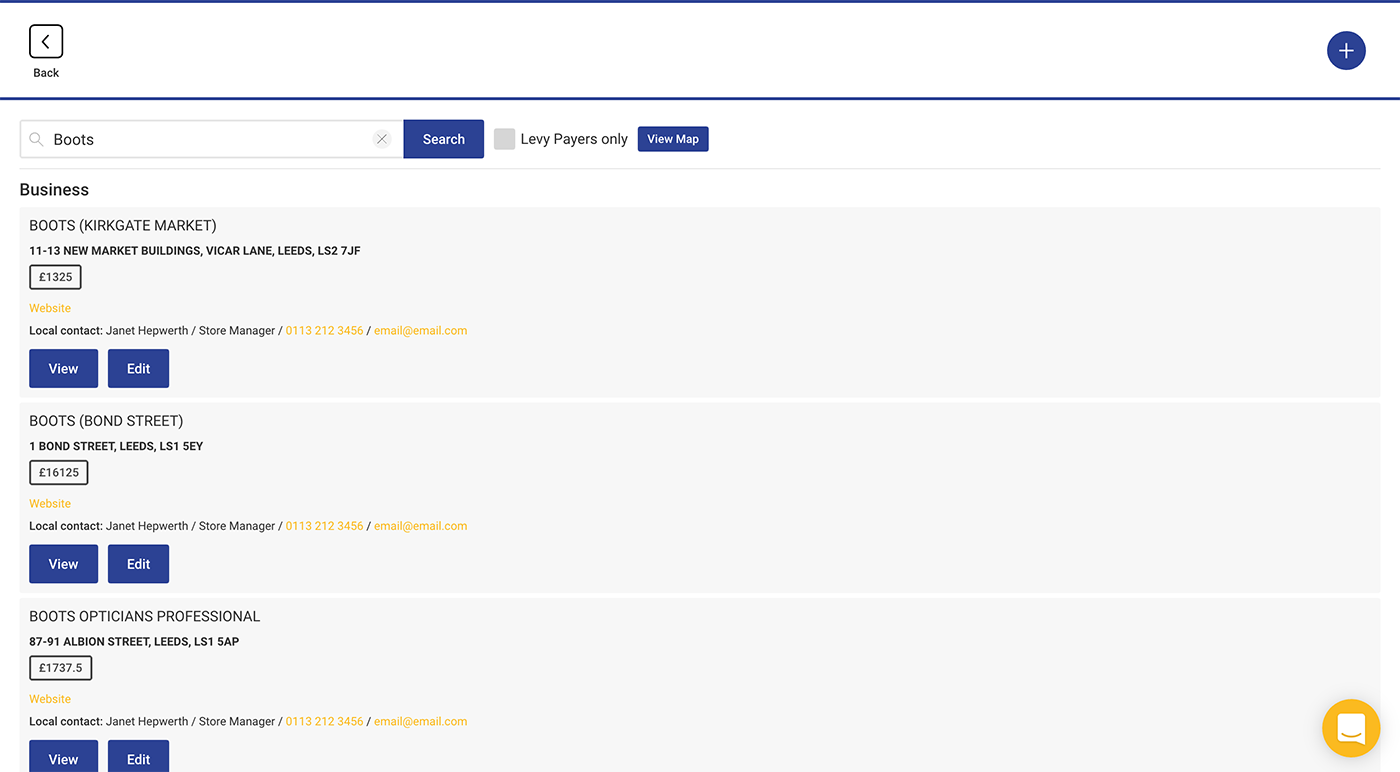The height and width of the screenshot is (772, 1400).
Task: Tick the Levy Payers only checkbox
Action: [504, 139]
